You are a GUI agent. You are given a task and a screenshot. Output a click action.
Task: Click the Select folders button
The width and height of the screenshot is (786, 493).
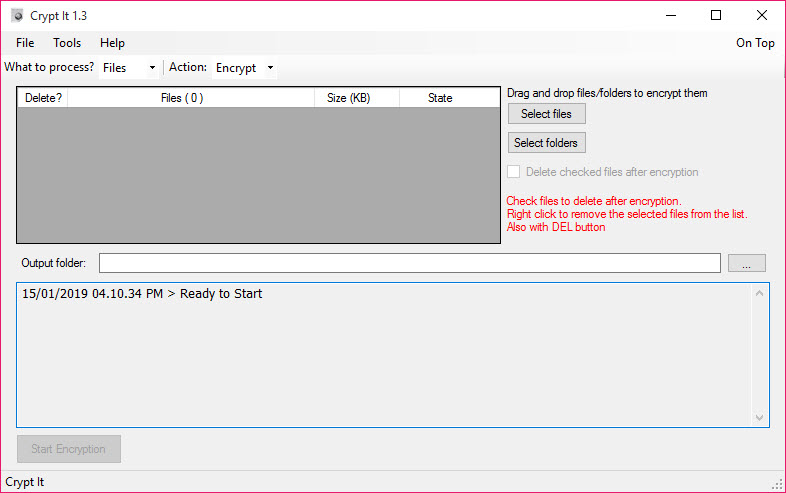(x=546, y=143)
